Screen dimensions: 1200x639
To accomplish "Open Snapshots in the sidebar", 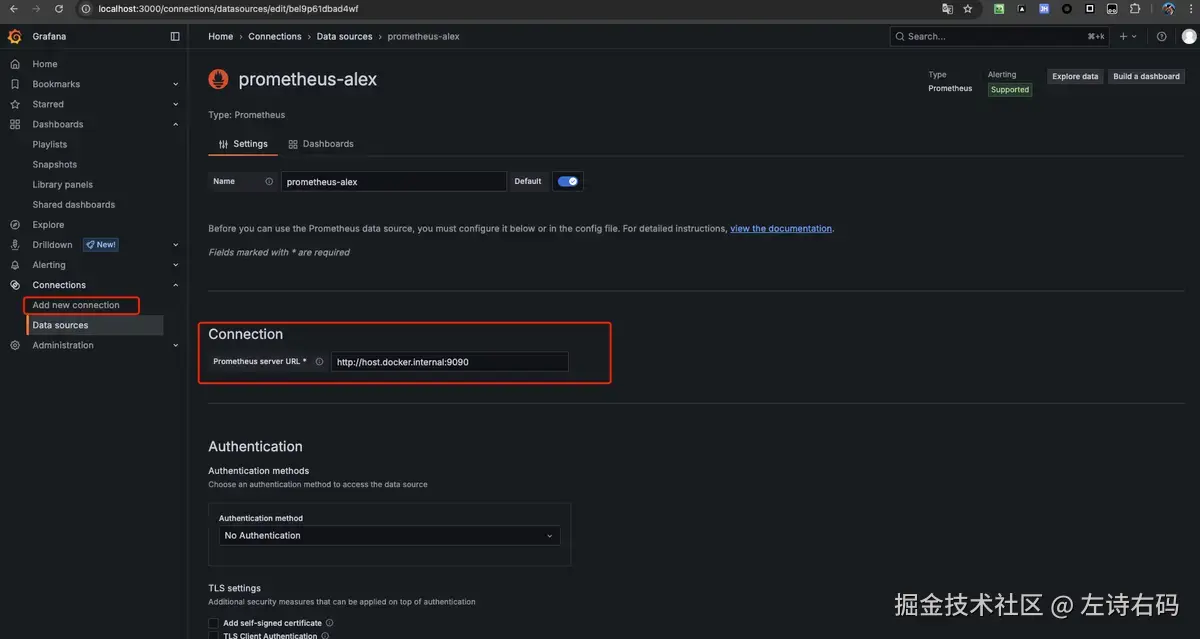I will (x=54, y=164).
